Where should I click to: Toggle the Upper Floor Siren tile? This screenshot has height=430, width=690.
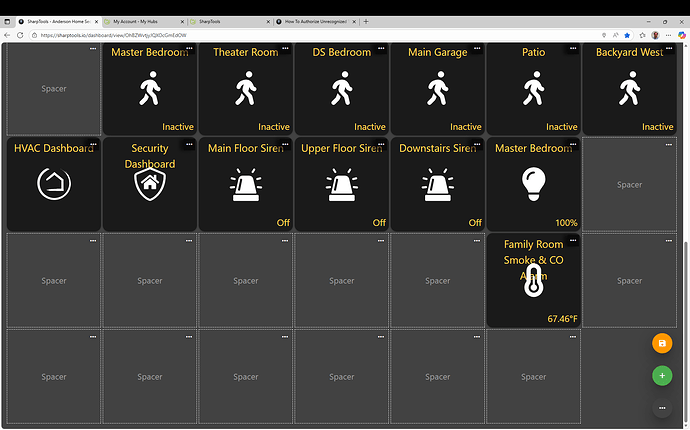342,184
